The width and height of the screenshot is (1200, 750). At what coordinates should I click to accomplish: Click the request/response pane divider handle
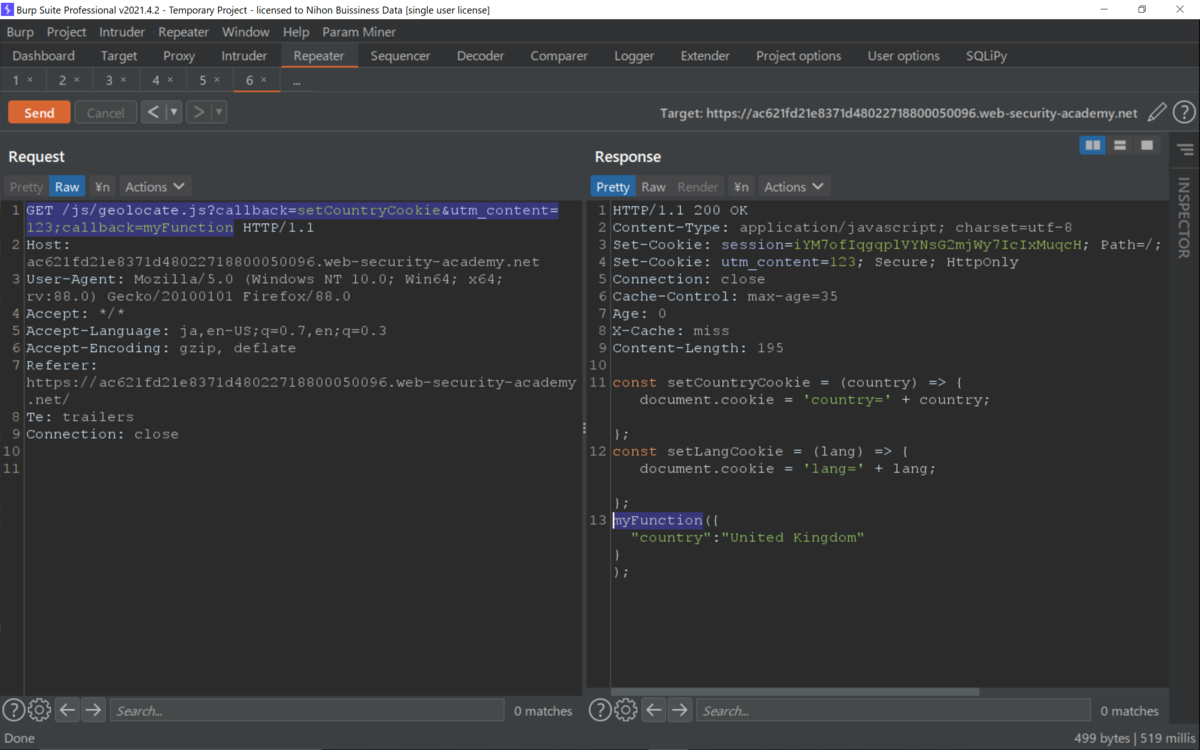coord(585,428)
